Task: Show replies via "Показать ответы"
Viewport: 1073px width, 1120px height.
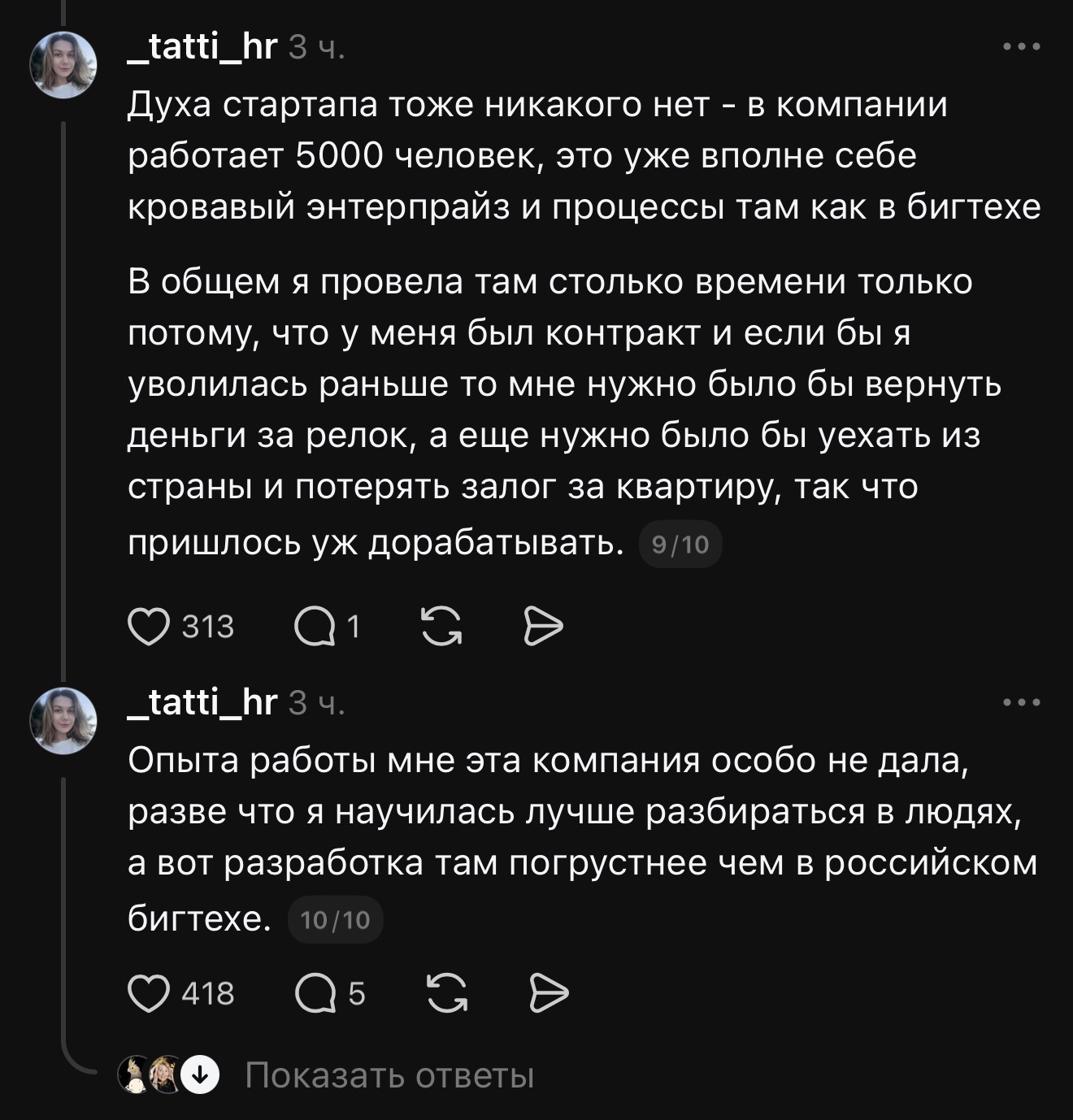Action: (389, 1075)
